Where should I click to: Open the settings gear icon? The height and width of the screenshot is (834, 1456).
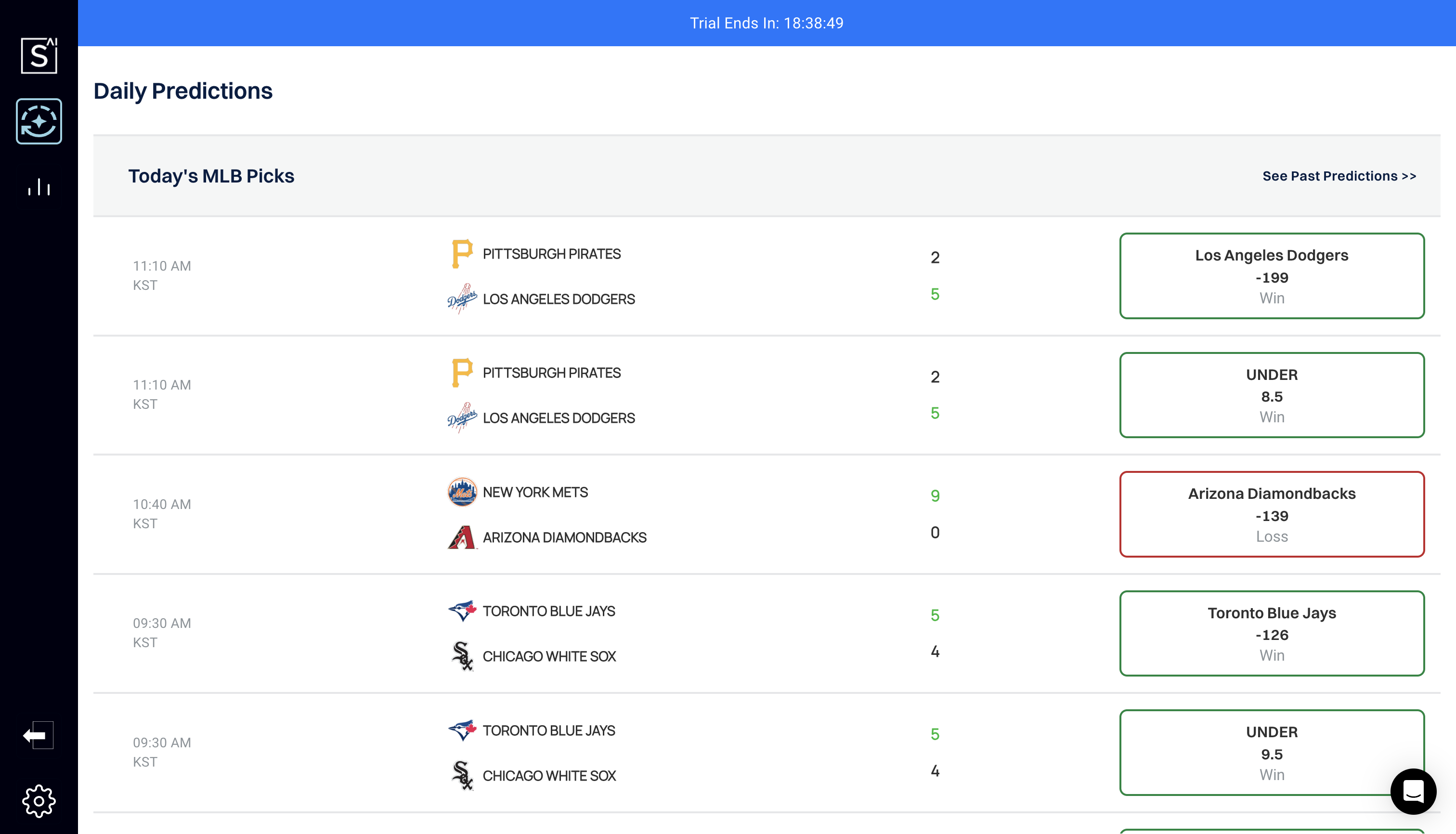[39, 801]
